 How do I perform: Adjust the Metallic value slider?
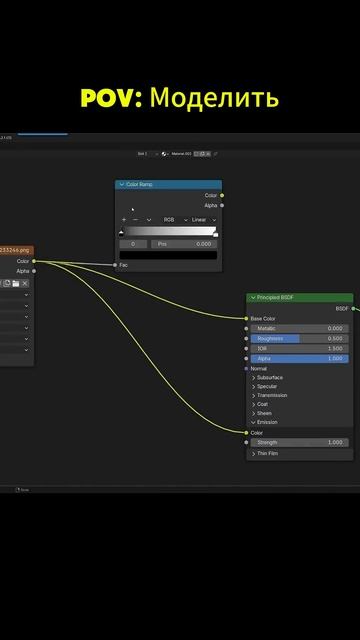(300, 329)
